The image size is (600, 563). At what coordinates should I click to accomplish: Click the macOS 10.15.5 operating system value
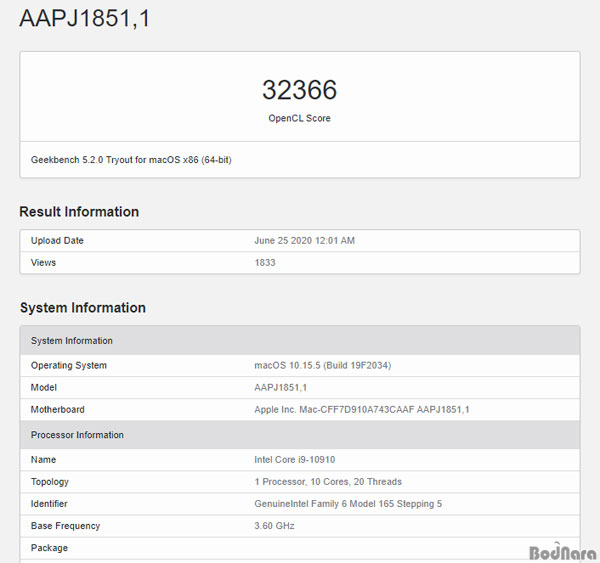pos(322,365)
